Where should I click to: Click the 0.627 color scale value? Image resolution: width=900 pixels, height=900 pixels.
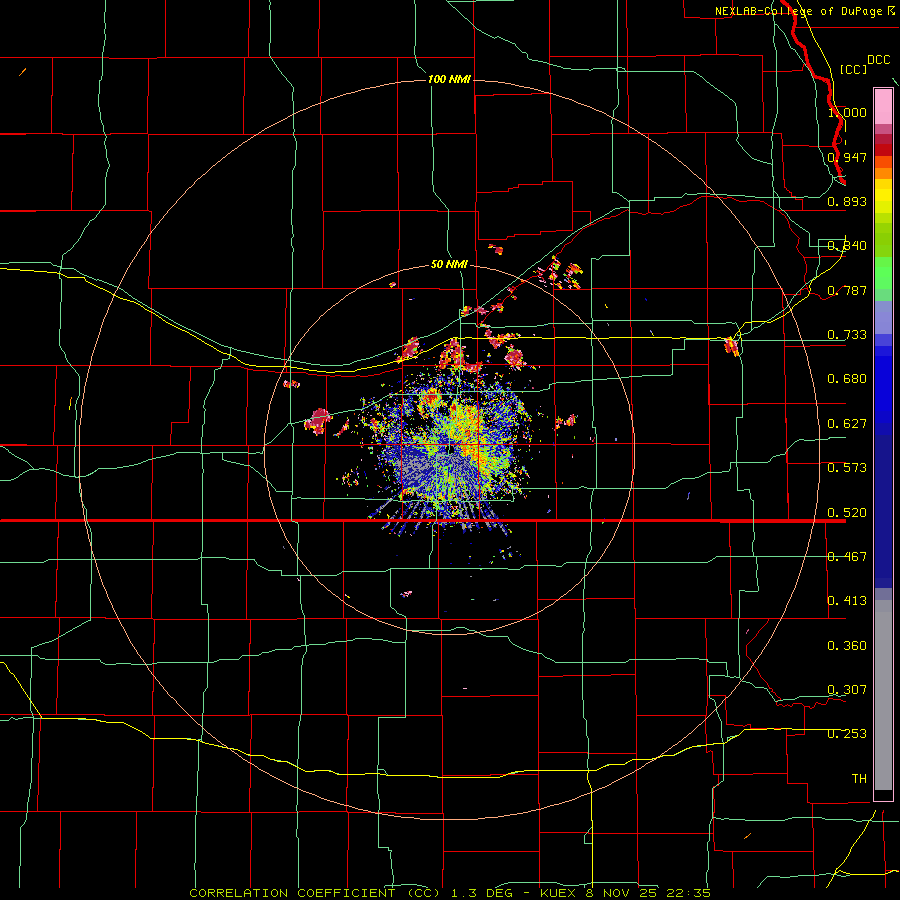point(847,424)
